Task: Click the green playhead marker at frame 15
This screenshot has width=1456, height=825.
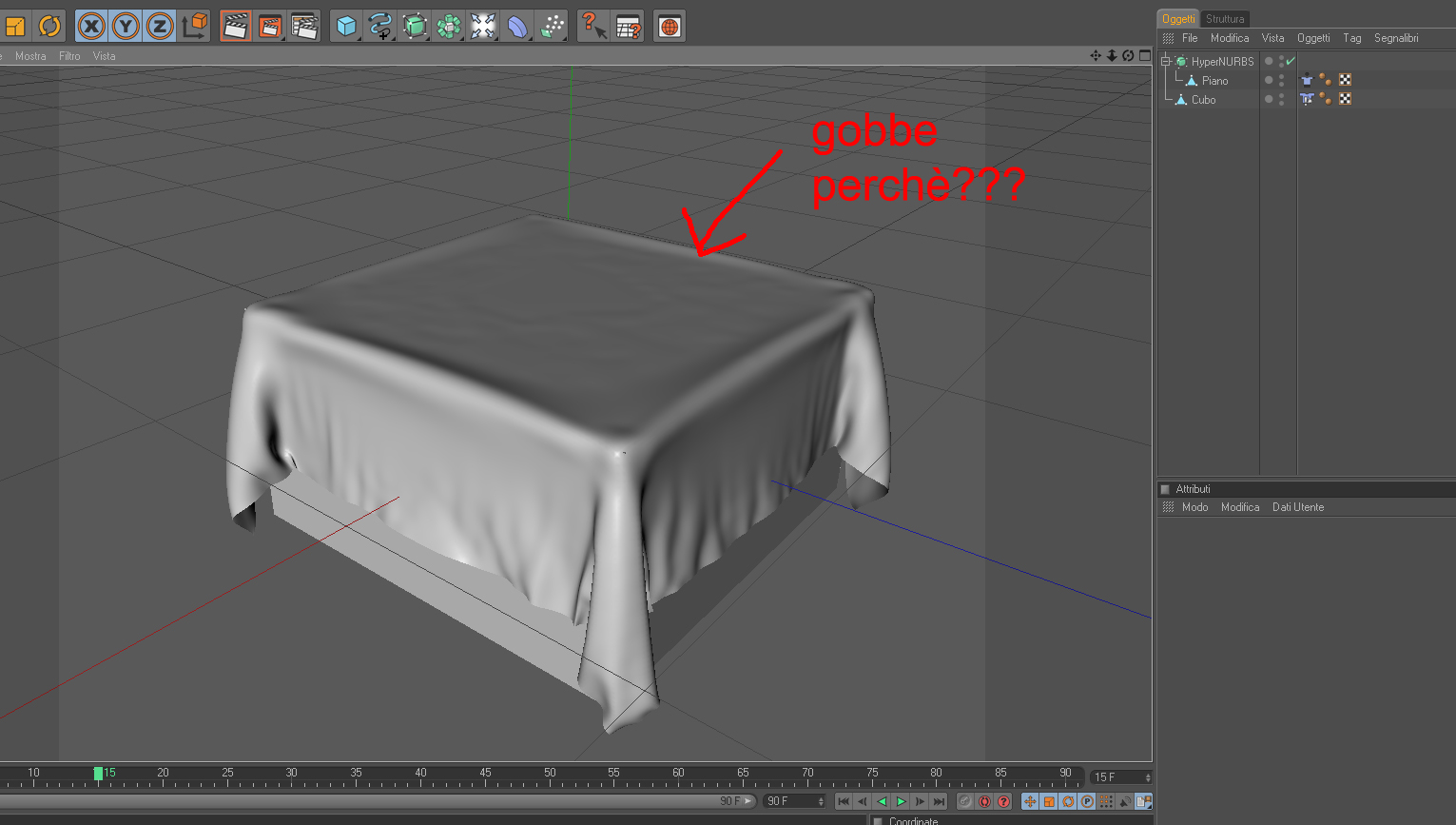Action: pos(98,774)
